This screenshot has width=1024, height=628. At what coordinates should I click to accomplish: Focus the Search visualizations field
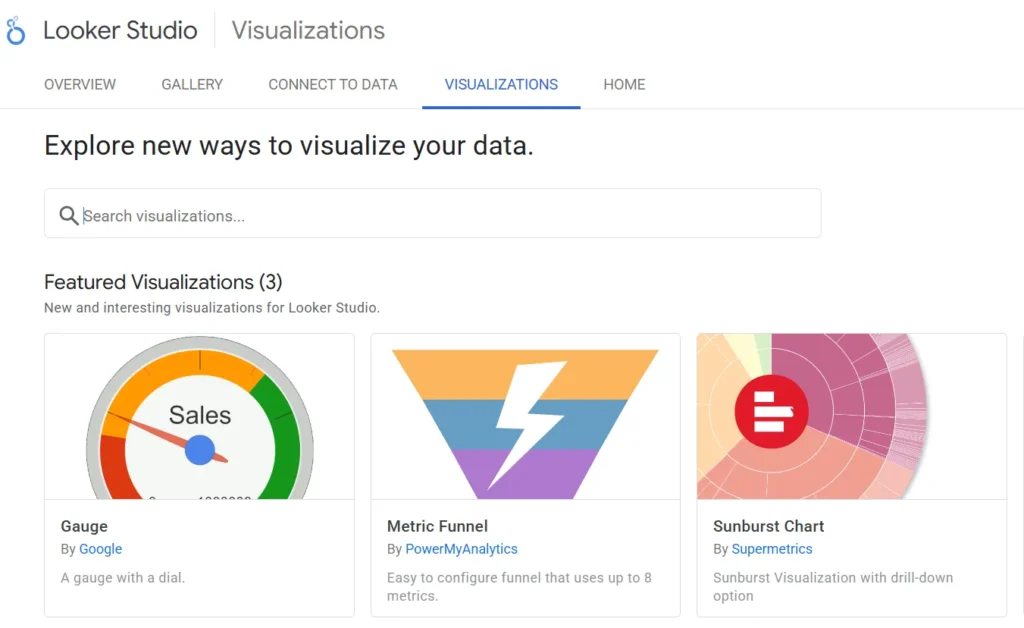click(x=440, y=215)
